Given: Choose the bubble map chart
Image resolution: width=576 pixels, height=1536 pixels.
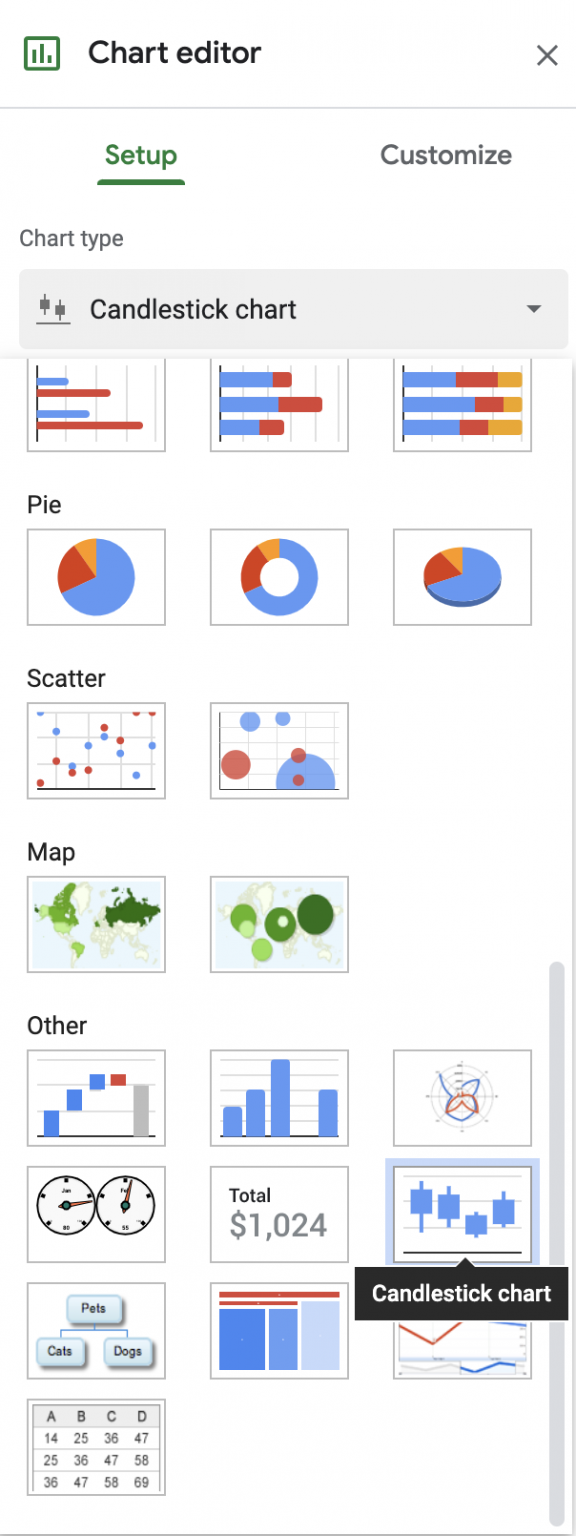Looking at the screenshot, I should point(279,924).
